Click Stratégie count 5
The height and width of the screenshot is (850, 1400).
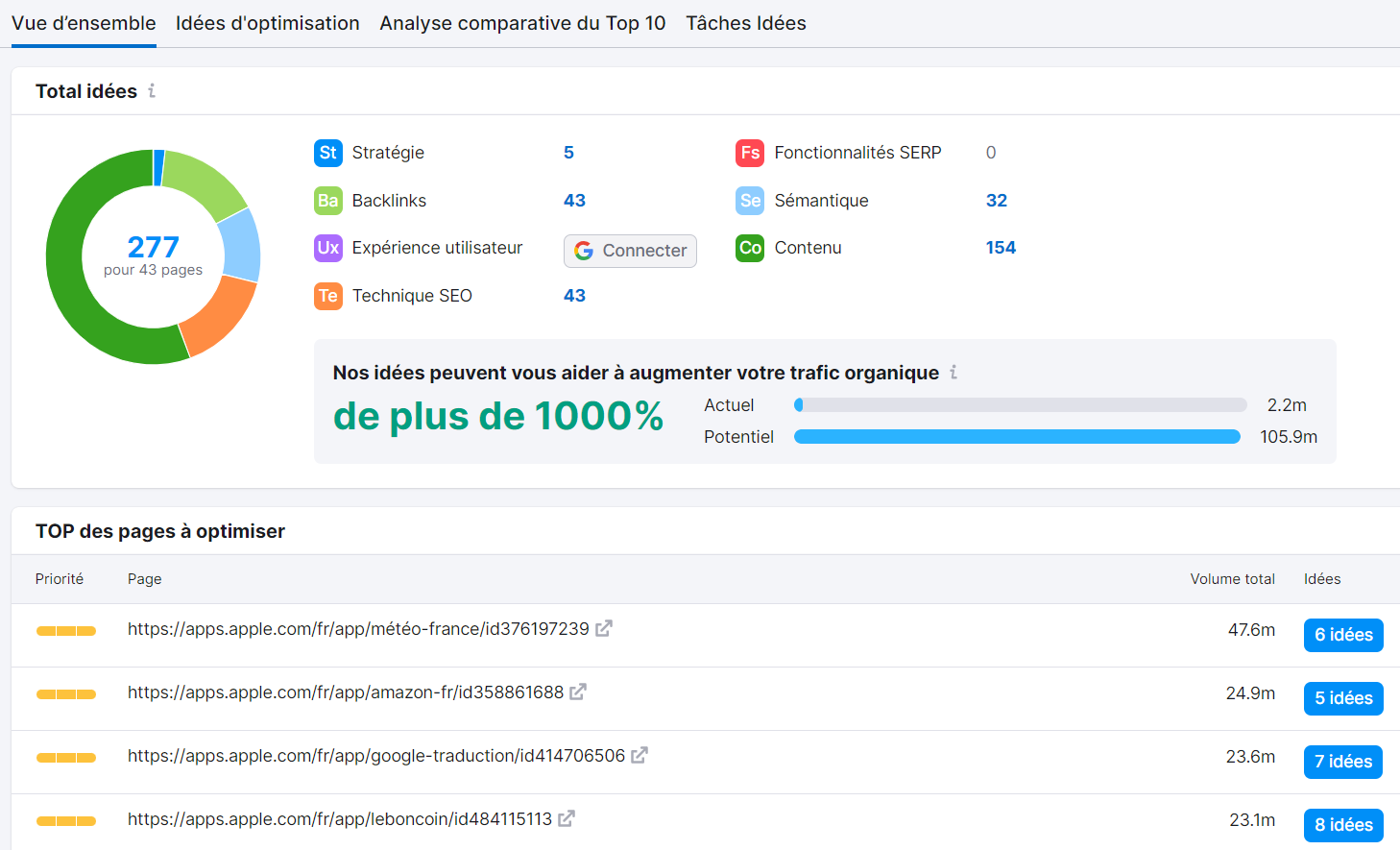pyautogui.click(x=568, y=153)
